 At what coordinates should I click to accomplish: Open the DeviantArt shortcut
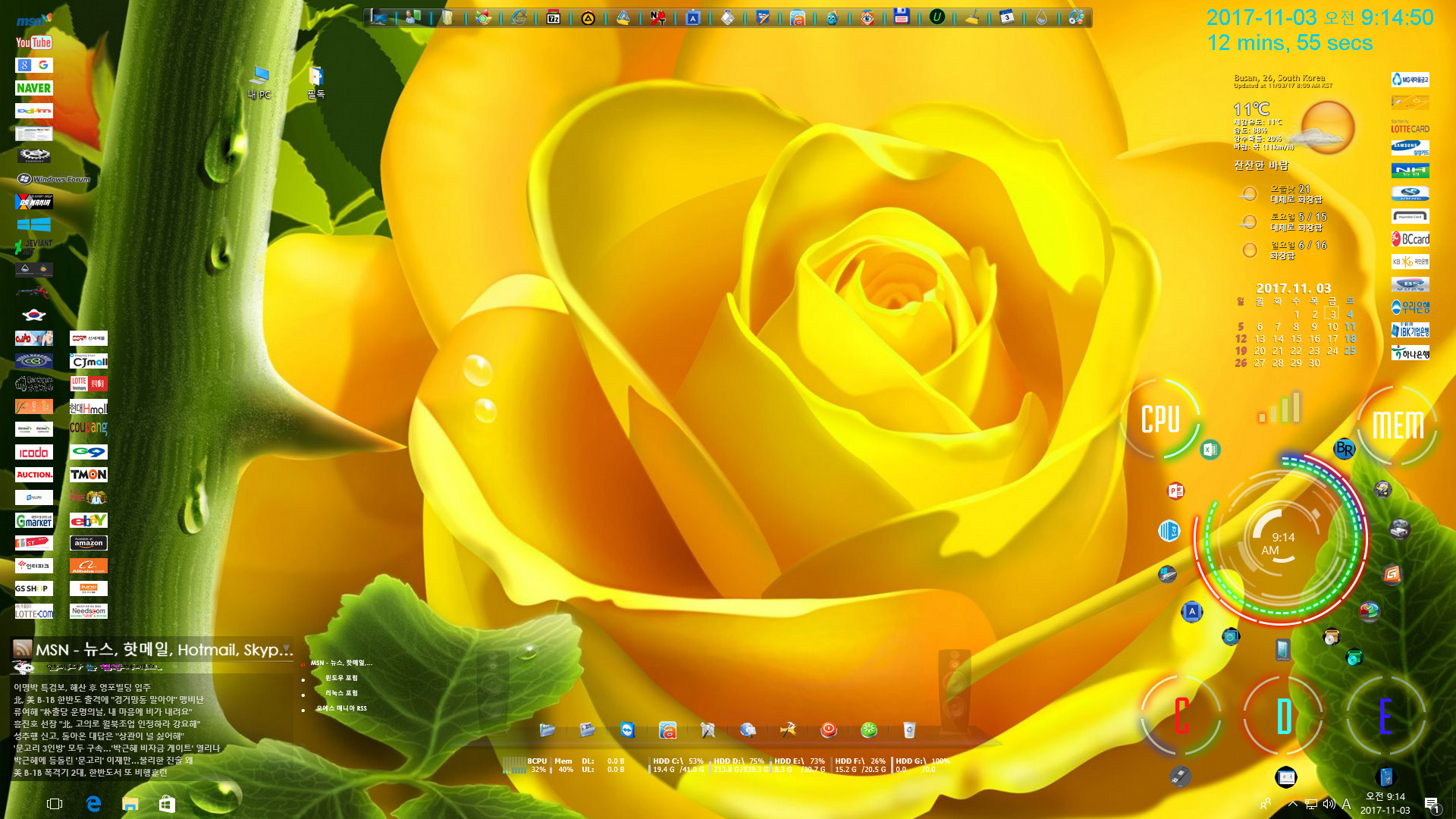pyautogui.click(x=34, y=246)
